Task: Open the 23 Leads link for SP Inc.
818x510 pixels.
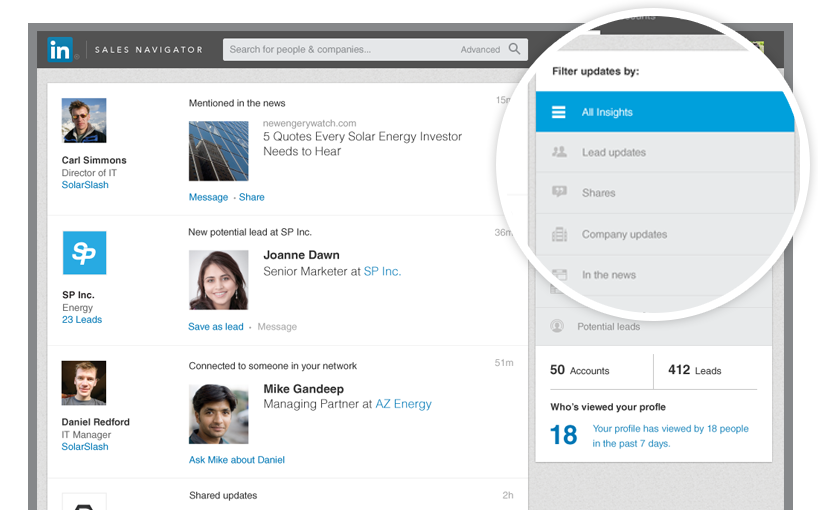Action: point(82,319)
